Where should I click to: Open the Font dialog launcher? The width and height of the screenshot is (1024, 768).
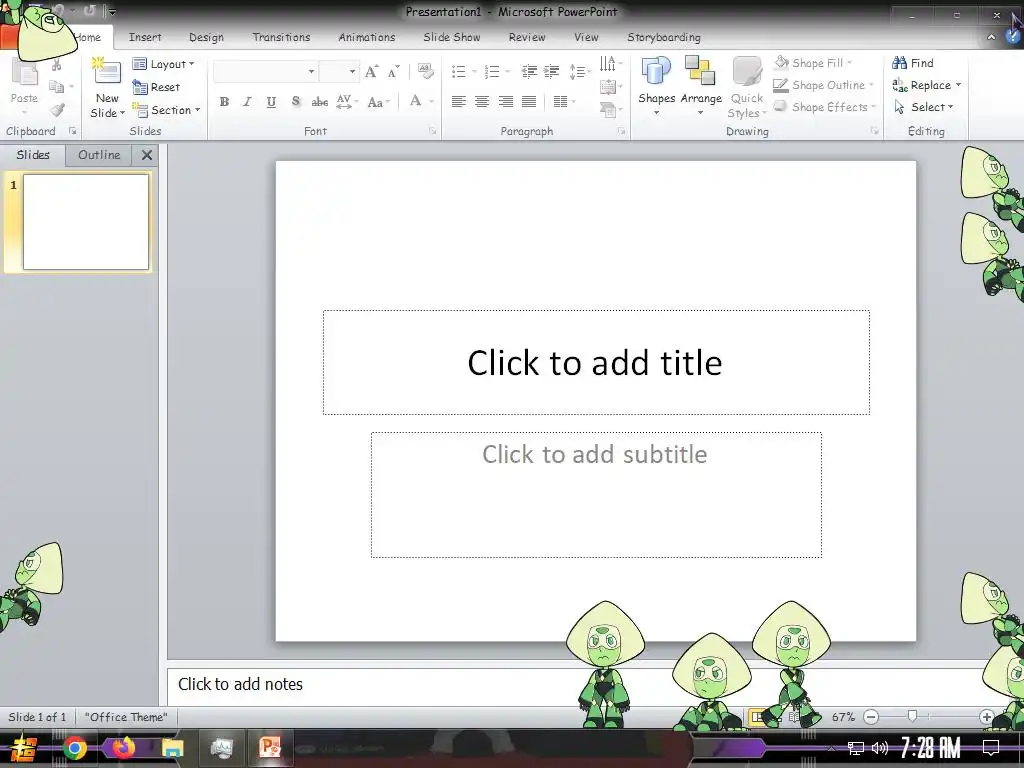pyautogui.click(x=432, y=131)
